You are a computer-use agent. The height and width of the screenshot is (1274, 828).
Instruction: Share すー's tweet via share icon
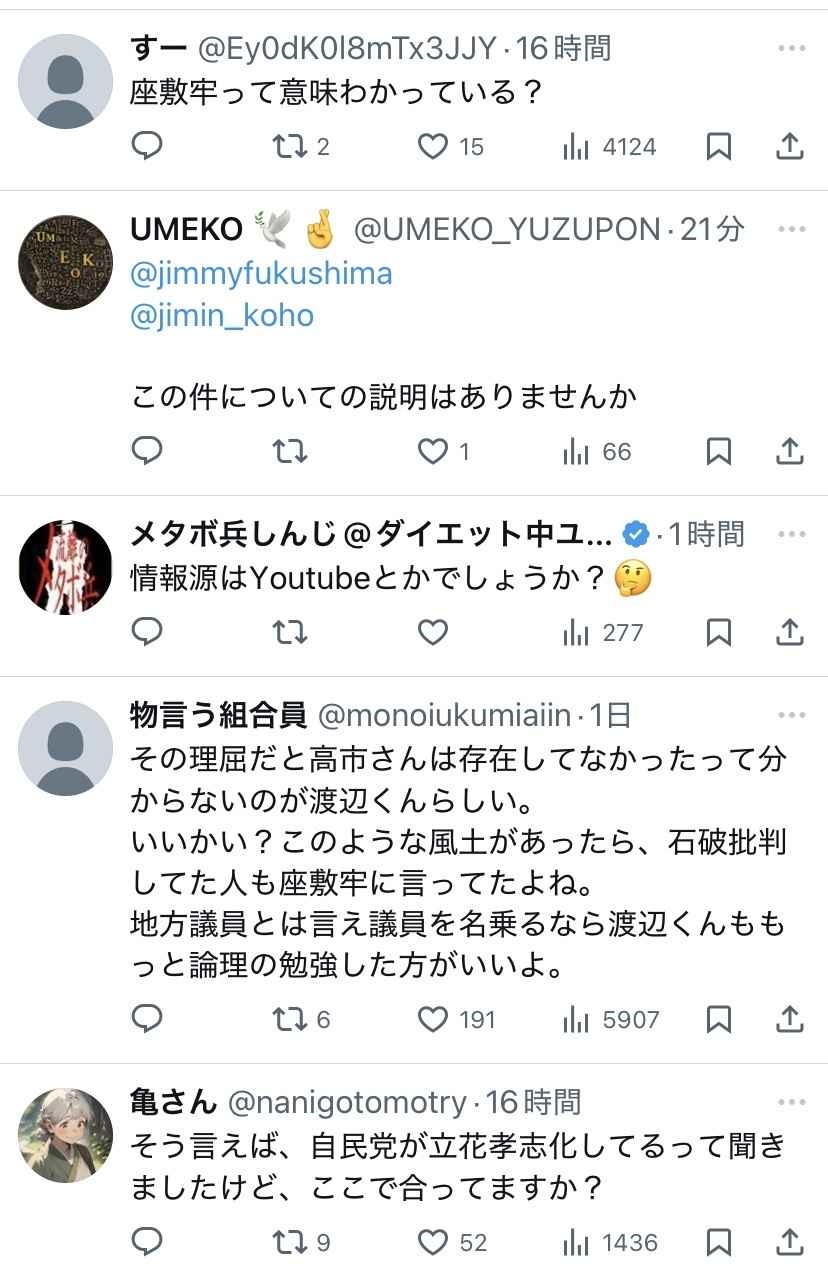click(790, 147)
